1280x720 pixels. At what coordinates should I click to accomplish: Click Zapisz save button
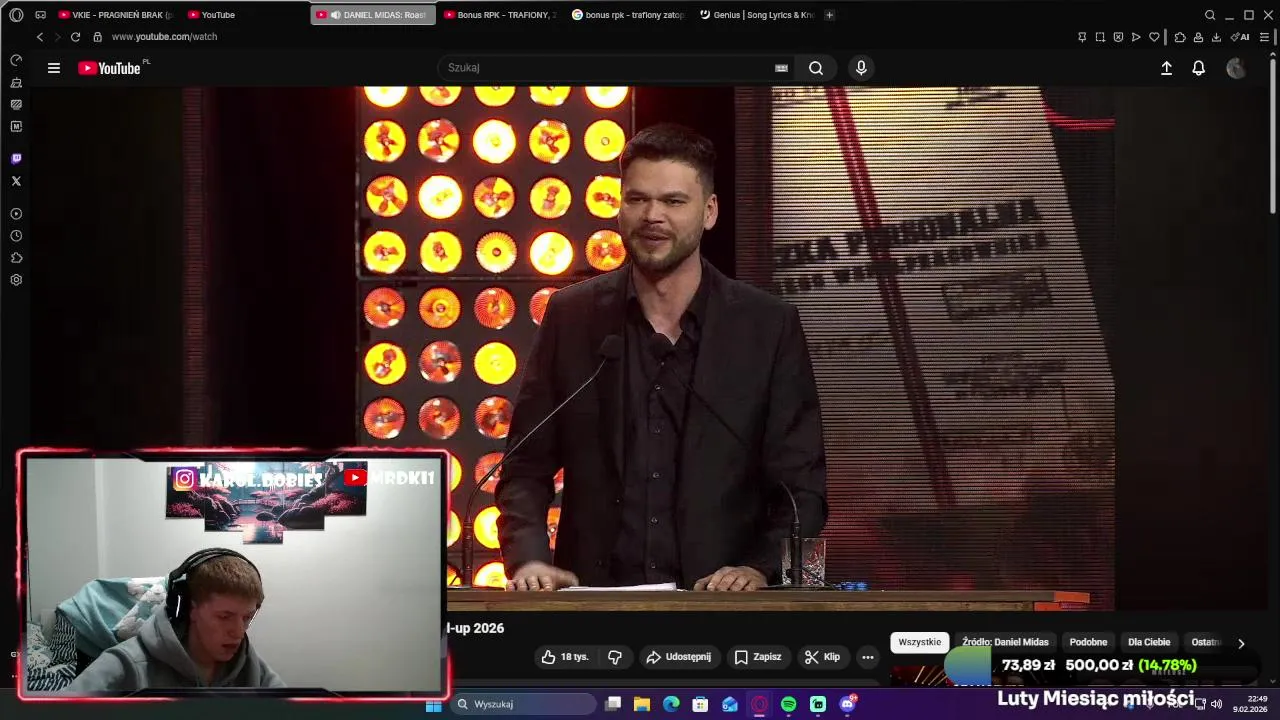point(758,657)
